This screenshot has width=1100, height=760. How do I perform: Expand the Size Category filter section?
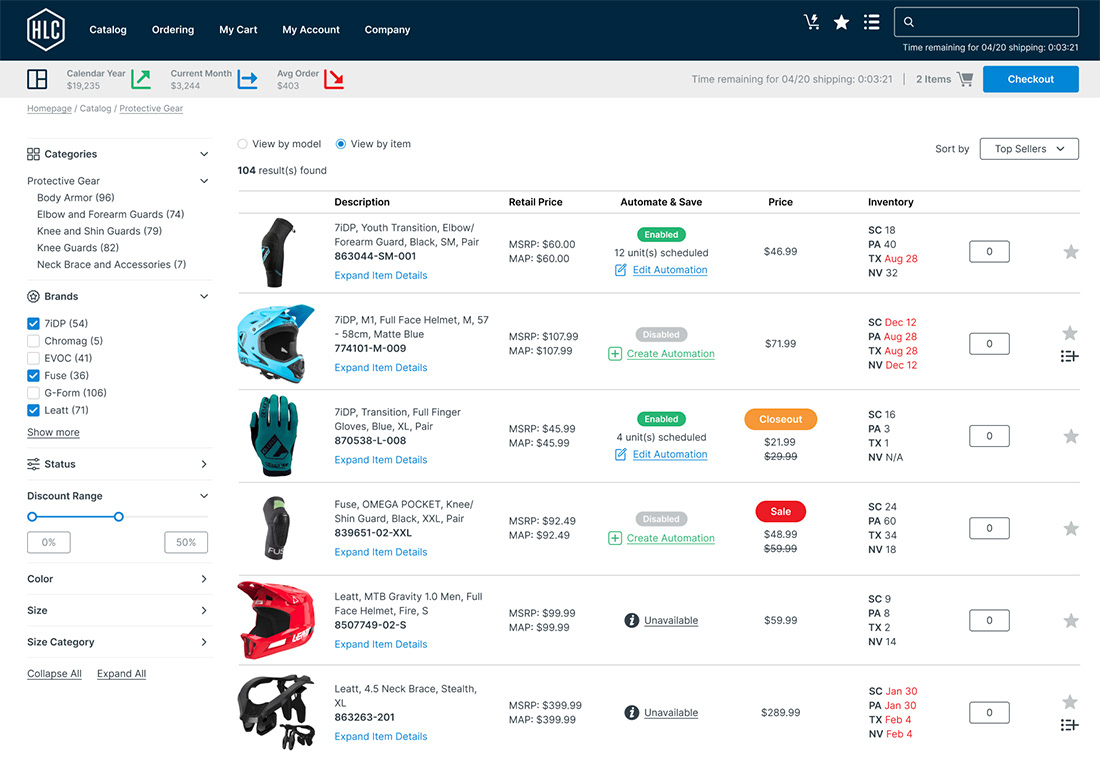pos(204,642)
